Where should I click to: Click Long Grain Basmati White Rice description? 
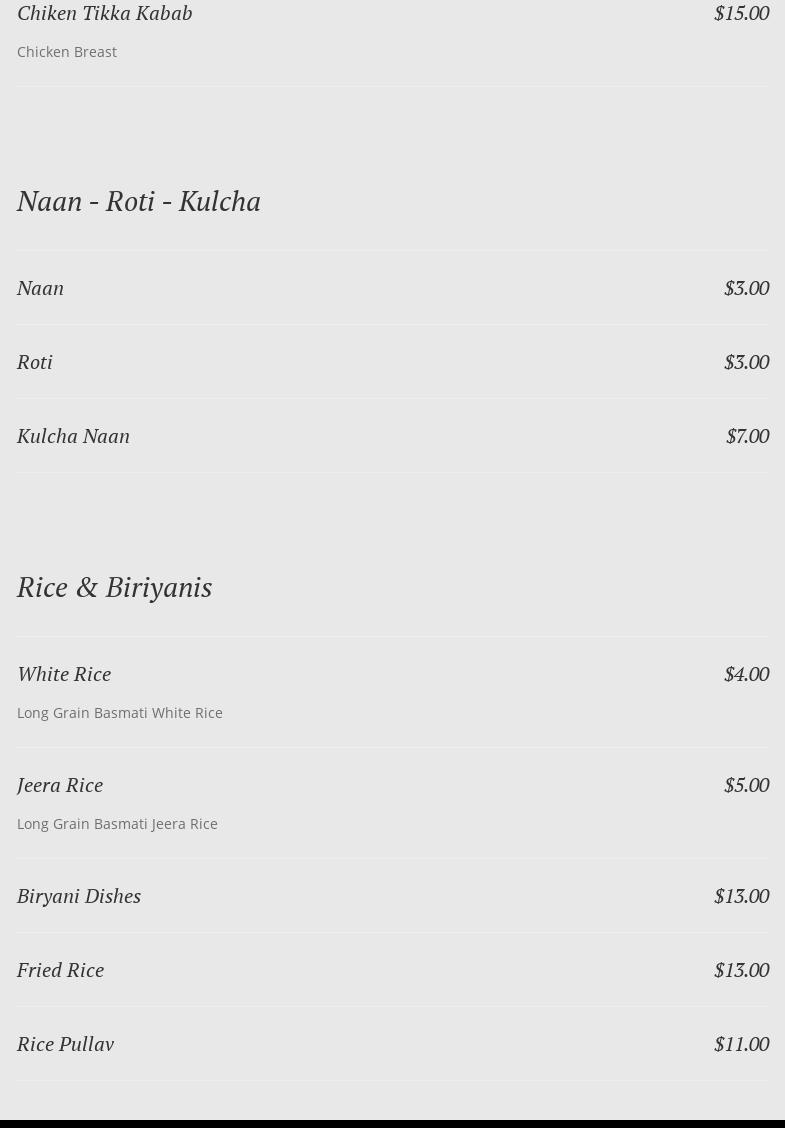point(120,713)
